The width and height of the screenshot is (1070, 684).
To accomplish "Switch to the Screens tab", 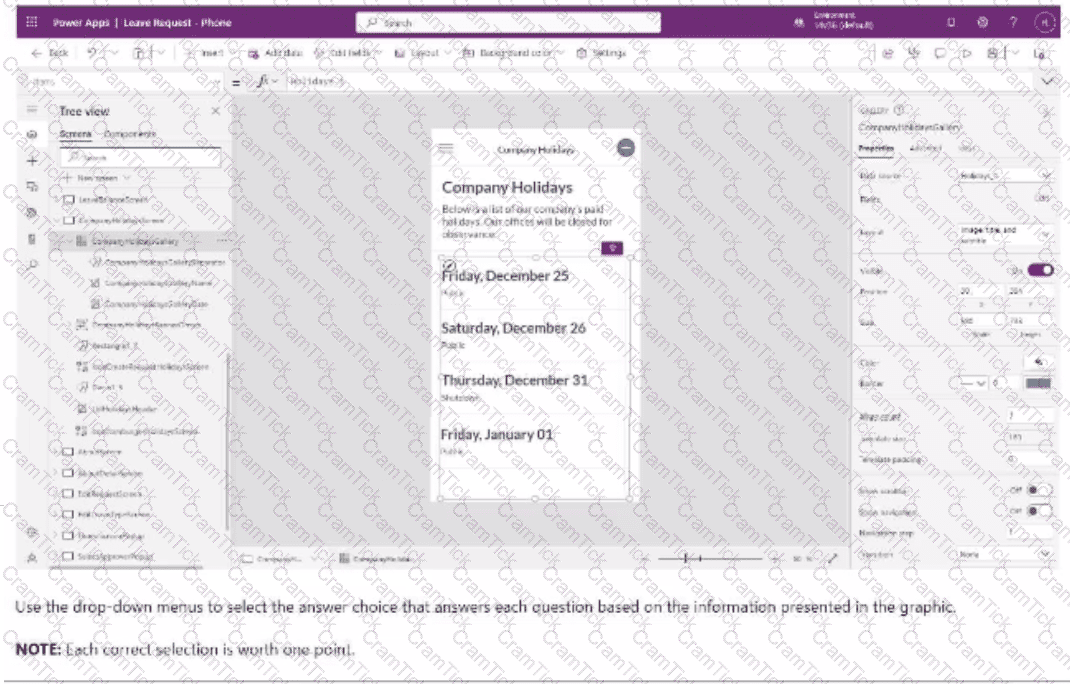I will point(75,134).
